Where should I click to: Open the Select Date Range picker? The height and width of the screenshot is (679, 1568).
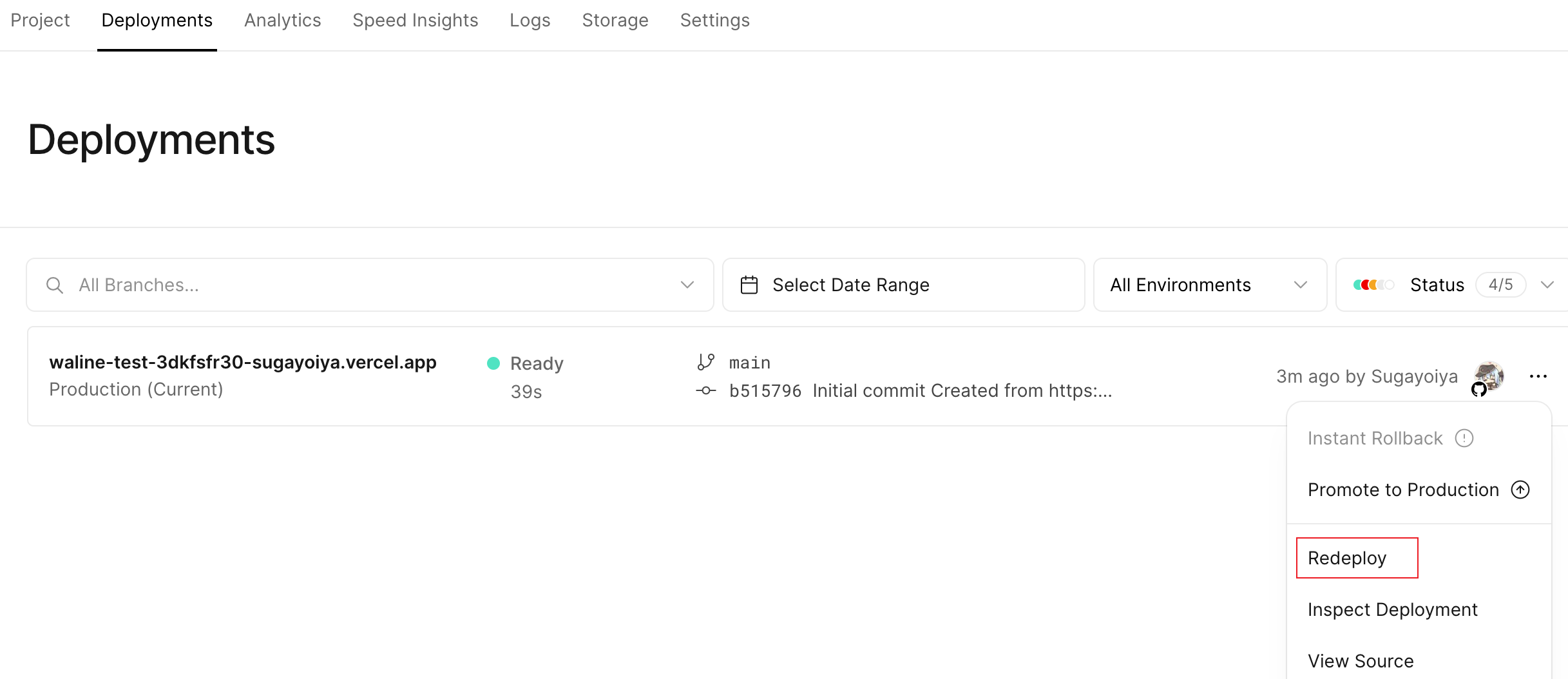[903, 285]
